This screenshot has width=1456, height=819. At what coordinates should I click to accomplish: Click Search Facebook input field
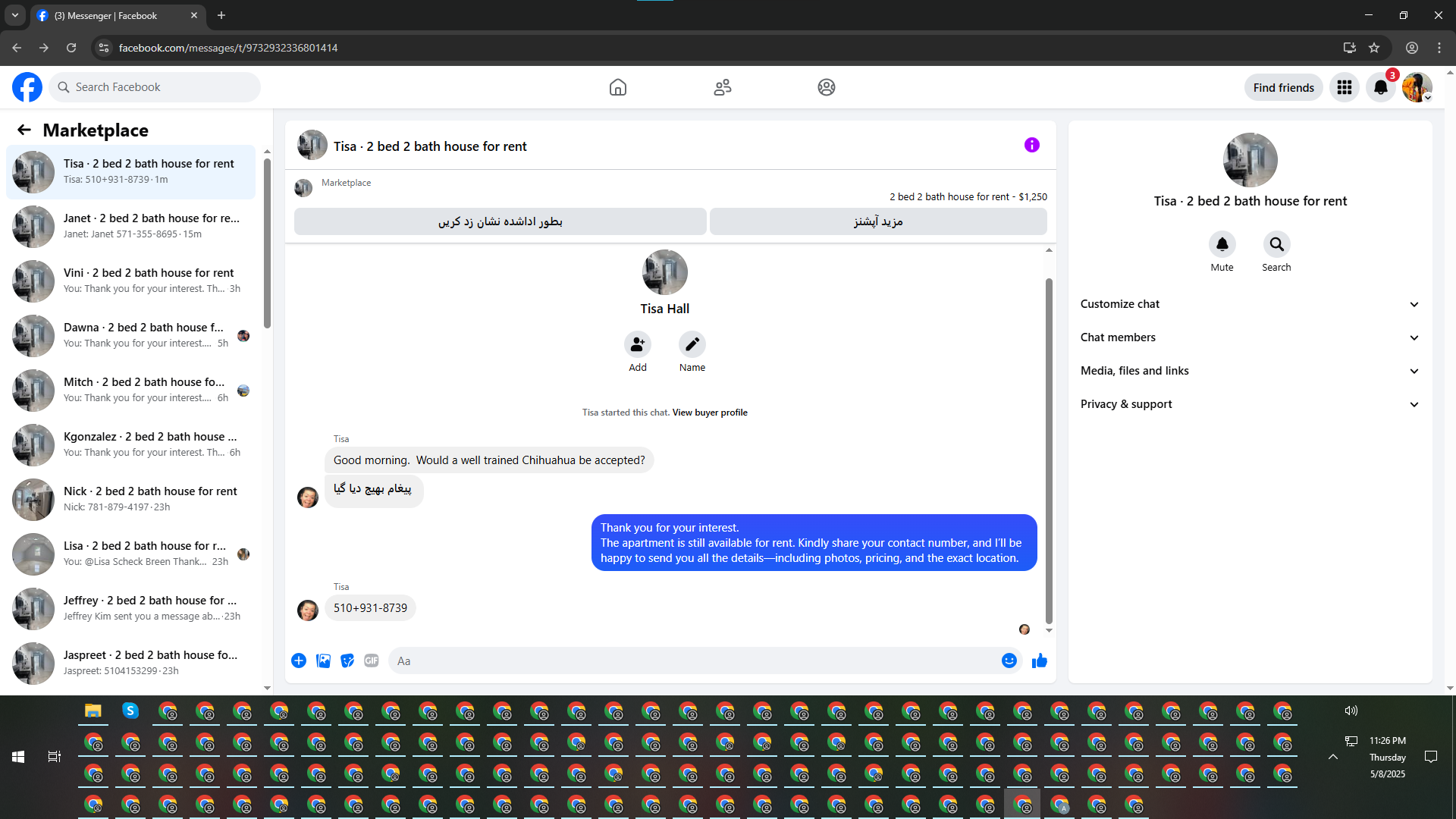pyautogui.click(x=155, y=87)
